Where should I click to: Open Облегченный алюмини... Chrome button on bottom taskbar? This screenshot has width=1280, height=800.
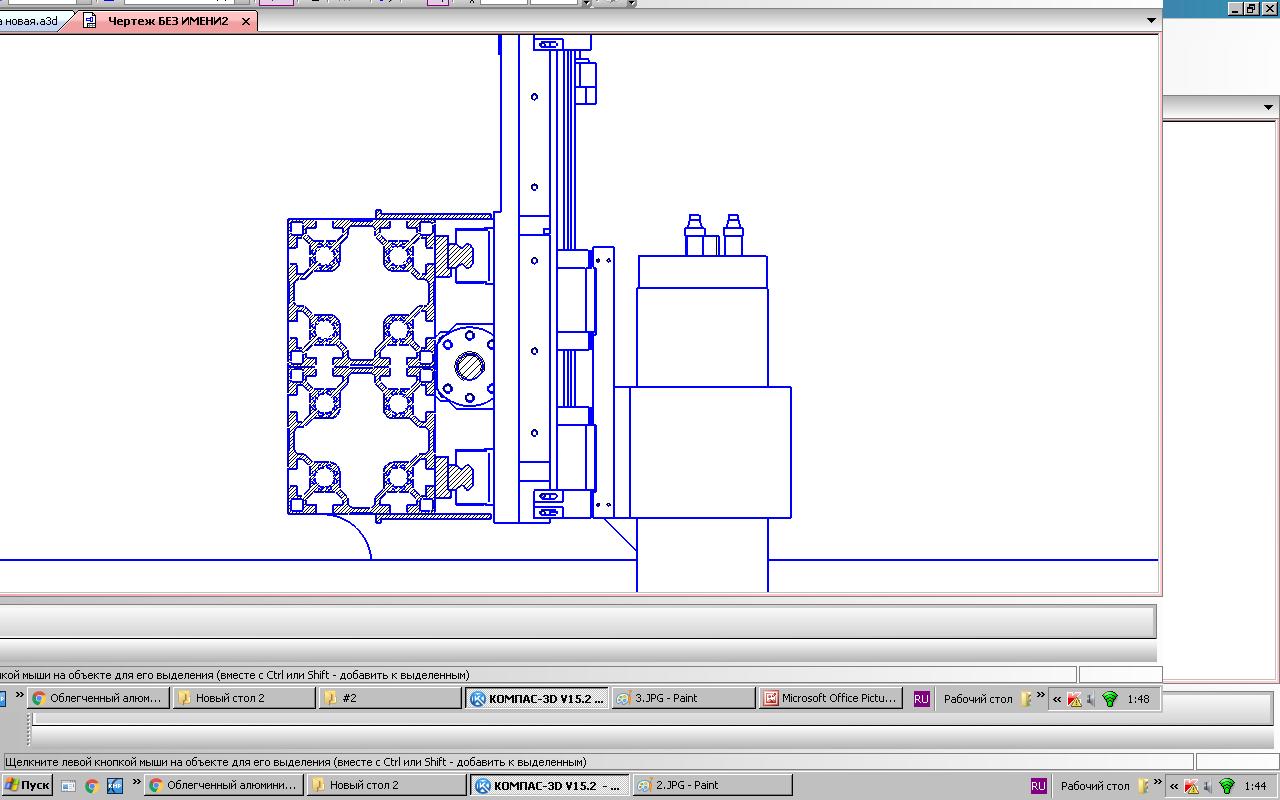click(x=224, y=786)
